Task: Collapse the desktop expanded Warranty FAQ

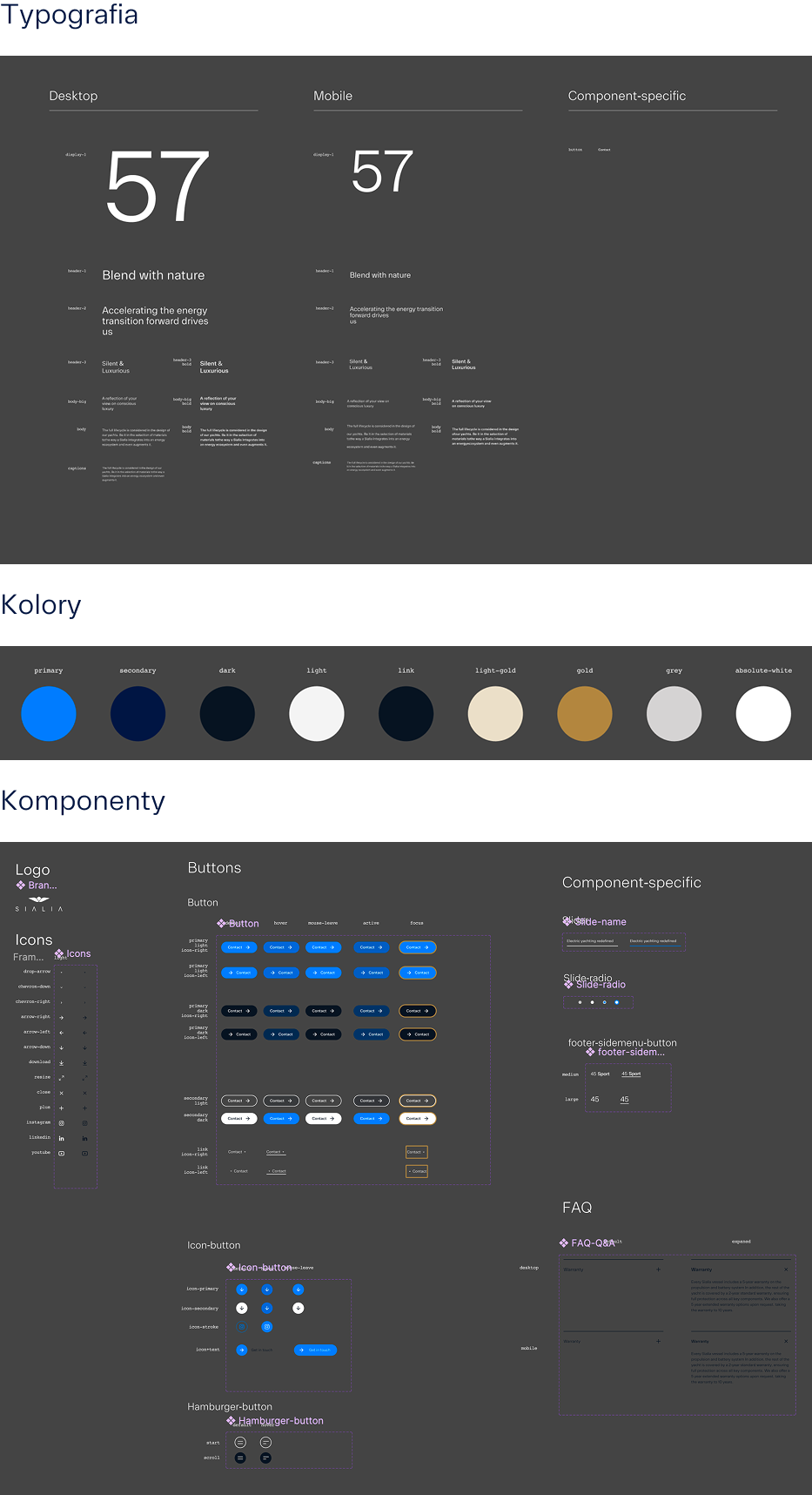Action: [x=786, y=1269]
